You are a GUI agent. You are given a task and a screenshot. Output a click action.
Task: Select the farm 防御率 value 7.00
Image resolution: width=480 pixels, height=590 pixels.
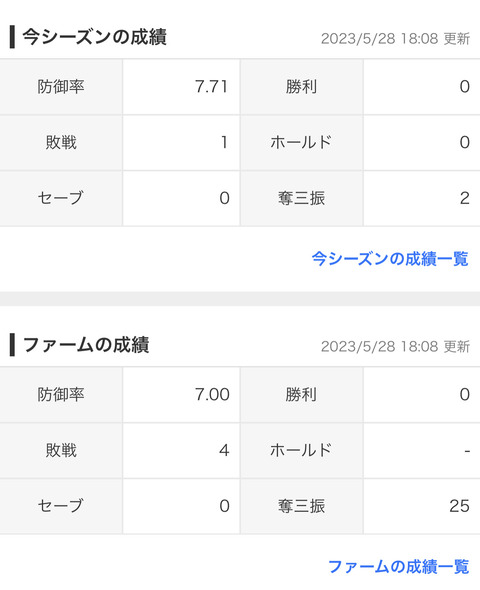212,394
